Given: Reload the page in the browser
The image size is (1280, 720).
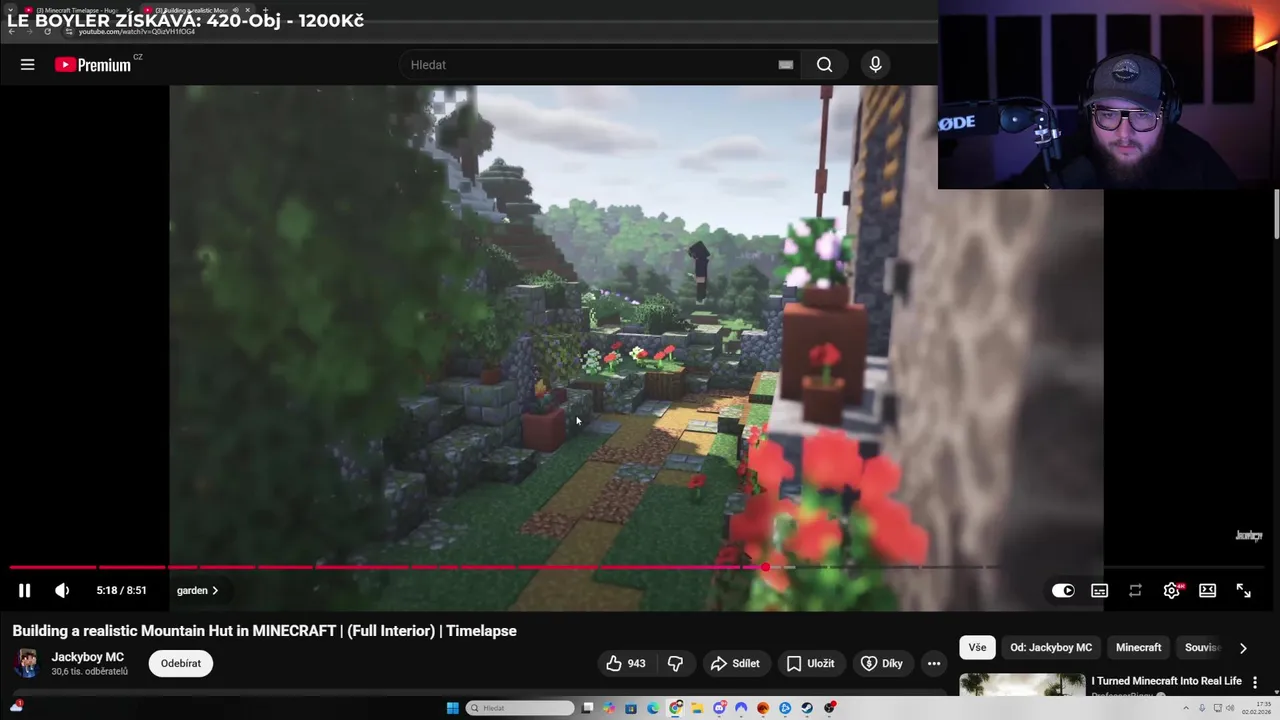Looking at the screenshot, I should click(47, 31).
